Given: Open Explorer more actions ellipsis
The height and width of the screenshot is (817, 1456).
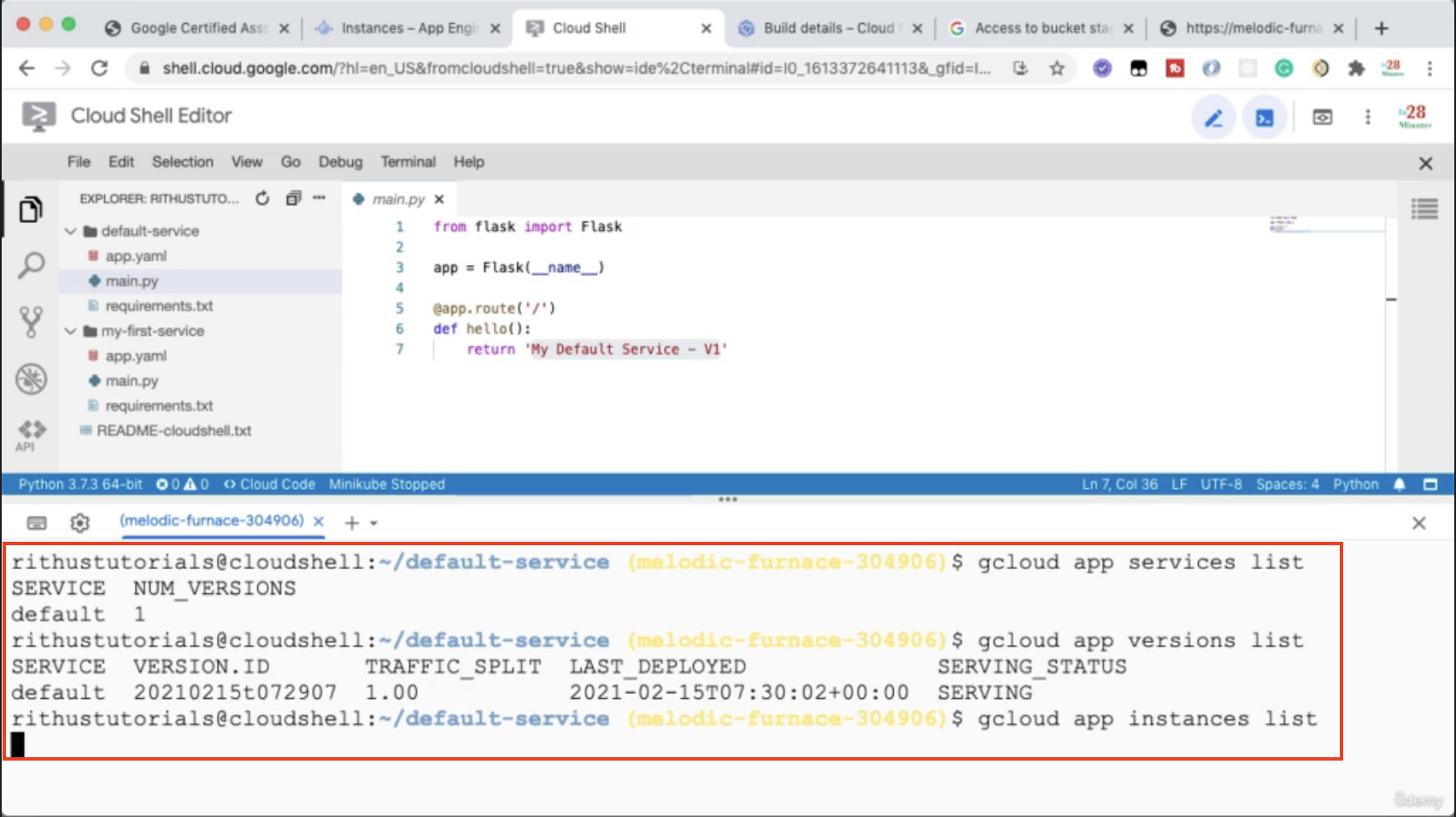Looking at the screenshot, I should (x=320, y=197).
